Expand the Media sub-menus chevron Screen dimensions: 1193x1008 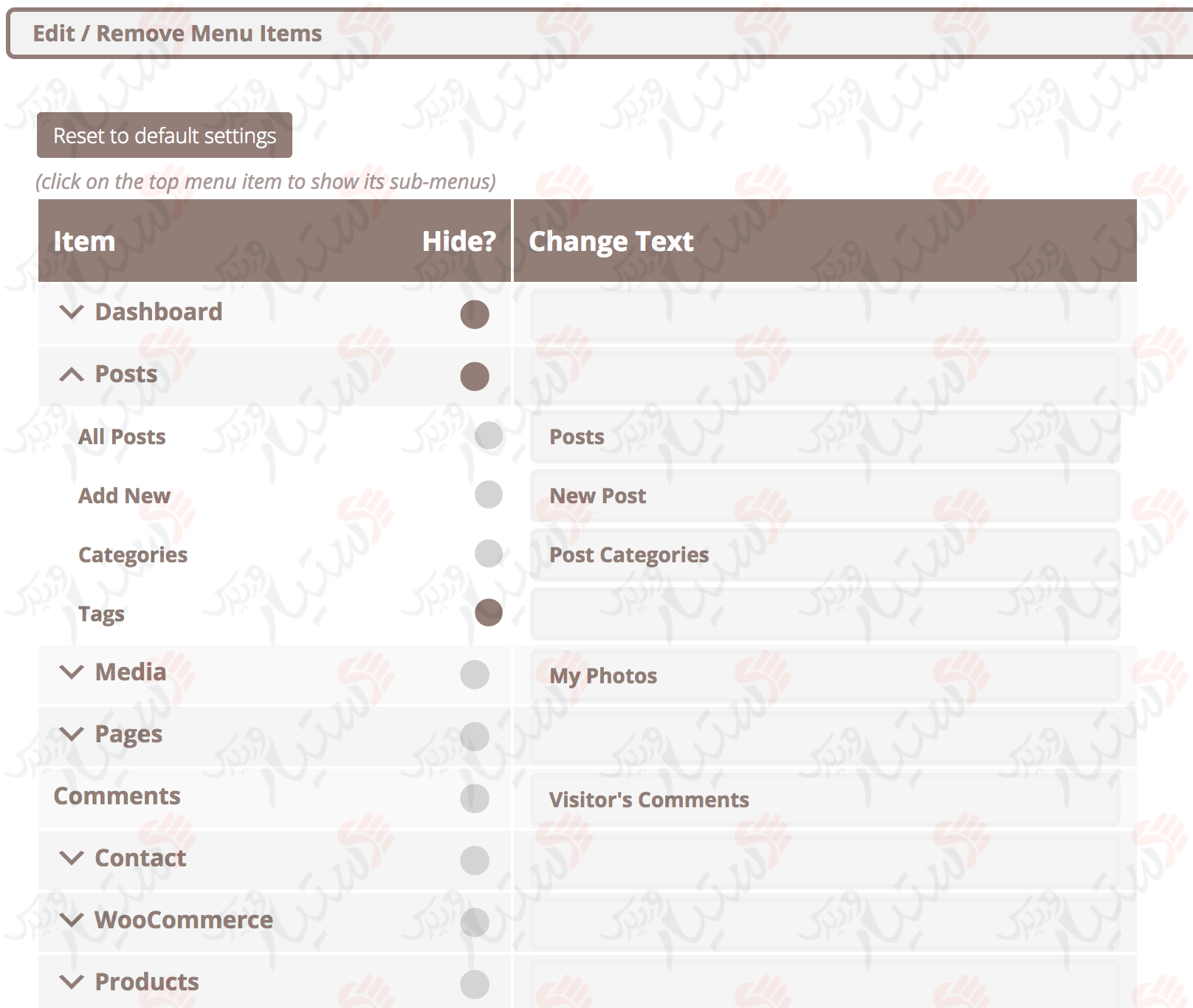(x=71, y=672)
